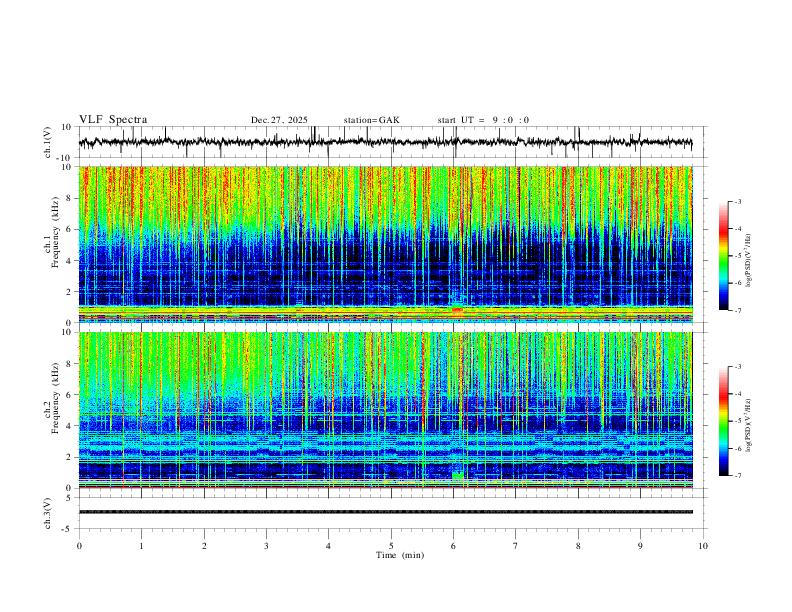Click the "4" kHz tick on ch.2 frequency axis
The width and height of the screenshot is (792, 612).
pyautogui.click(x=71, y=426)
